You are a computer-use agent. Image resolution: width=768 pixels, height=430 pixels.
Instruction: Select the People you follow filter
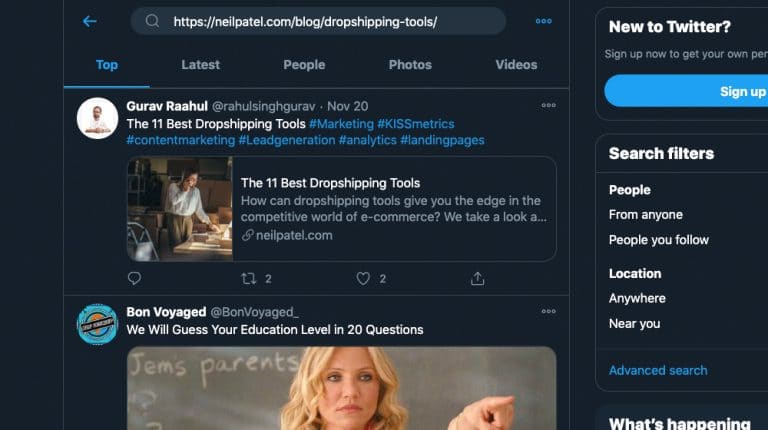(659, 240)
